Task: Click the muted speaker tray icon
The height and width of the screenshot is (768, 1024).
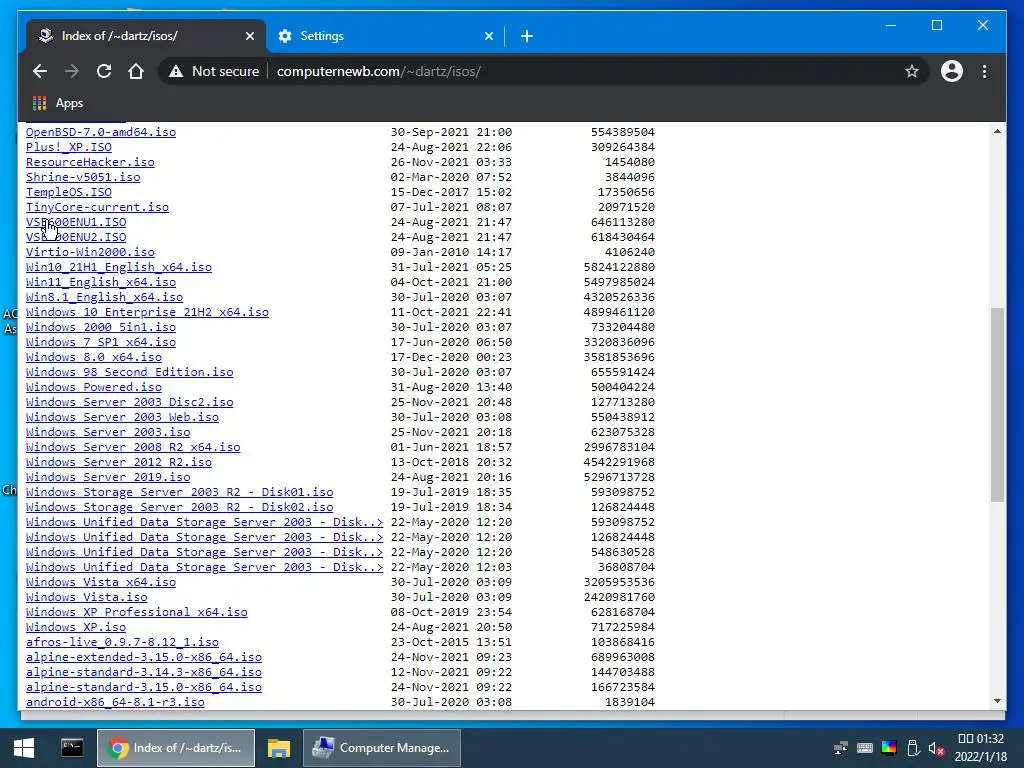Action: (x=936, y=748)
